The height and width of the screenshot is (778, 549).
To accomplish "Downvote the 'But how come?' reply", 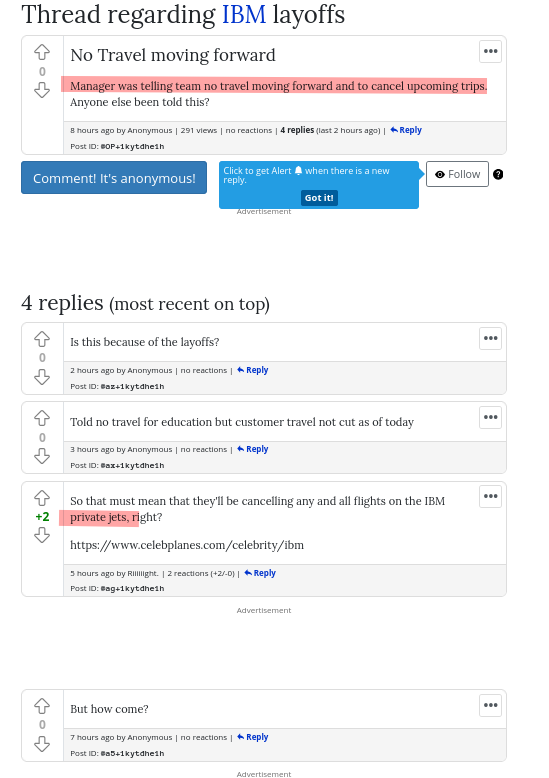I will click(x=42, y=744).
